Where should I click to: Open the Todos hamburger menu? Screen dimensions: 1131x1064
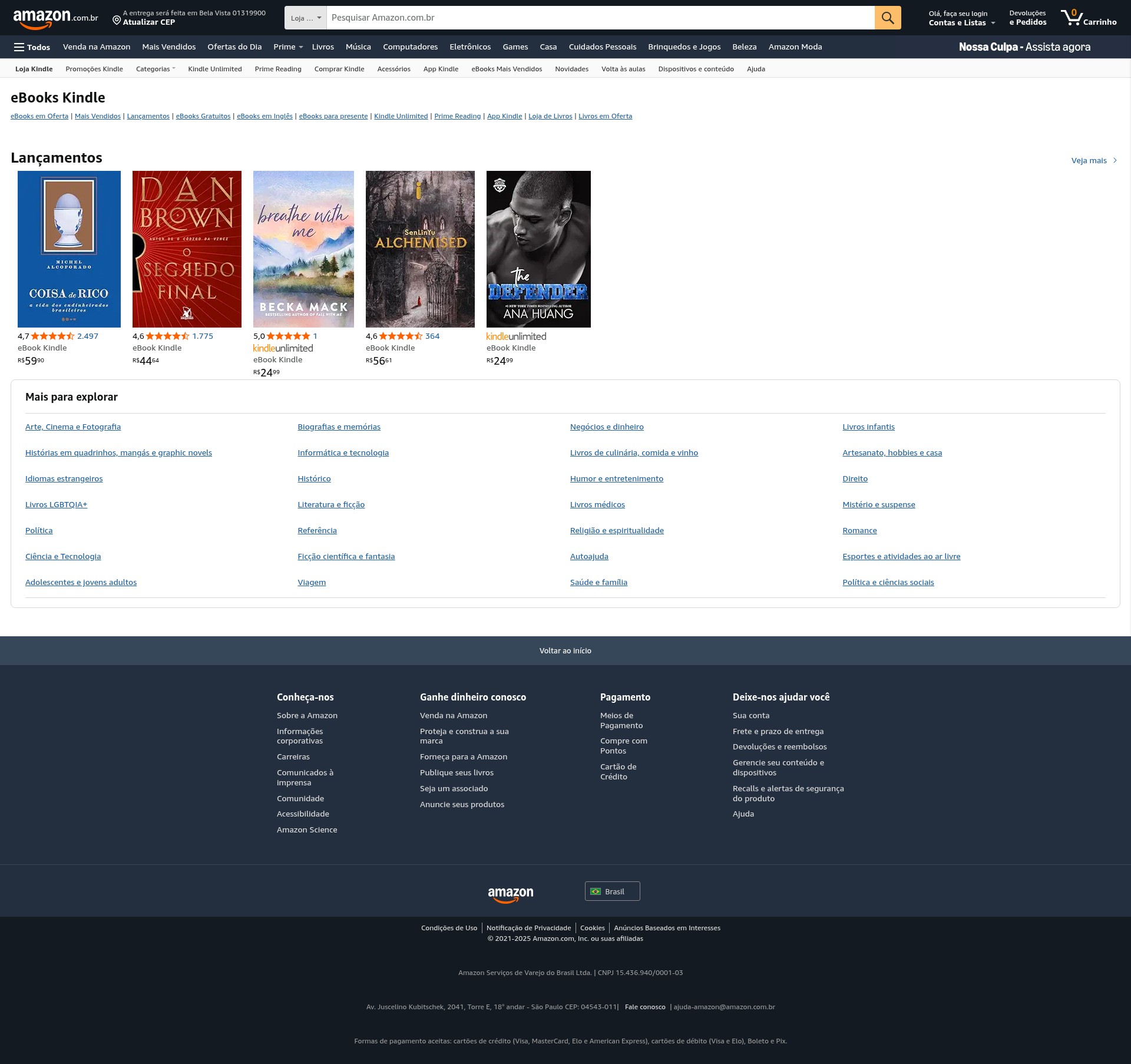pyautogui.click(x=32, y=47)
